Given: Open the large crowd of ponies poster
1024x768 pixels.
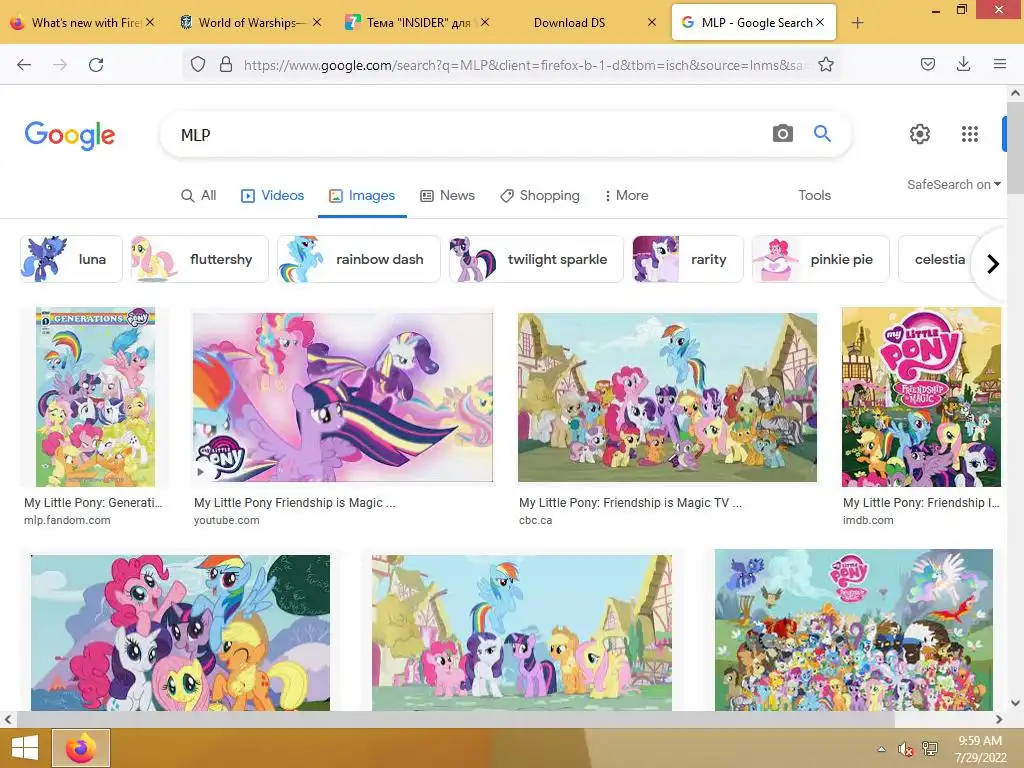Looking at the screenshot, I should (x=854, y=630).
